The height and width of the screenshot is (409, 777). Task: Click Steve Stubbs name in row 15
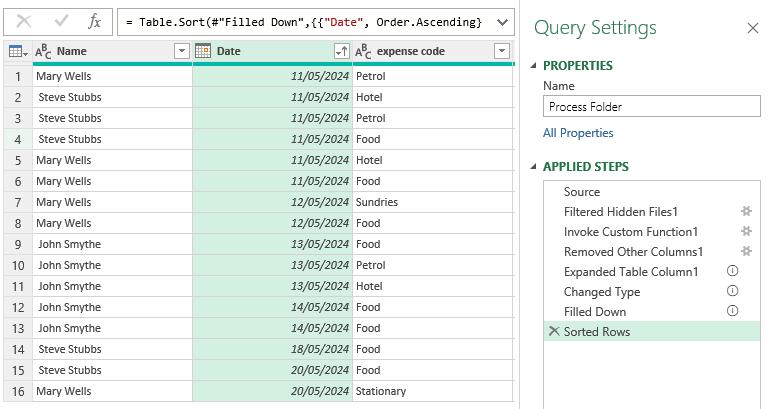70,370
